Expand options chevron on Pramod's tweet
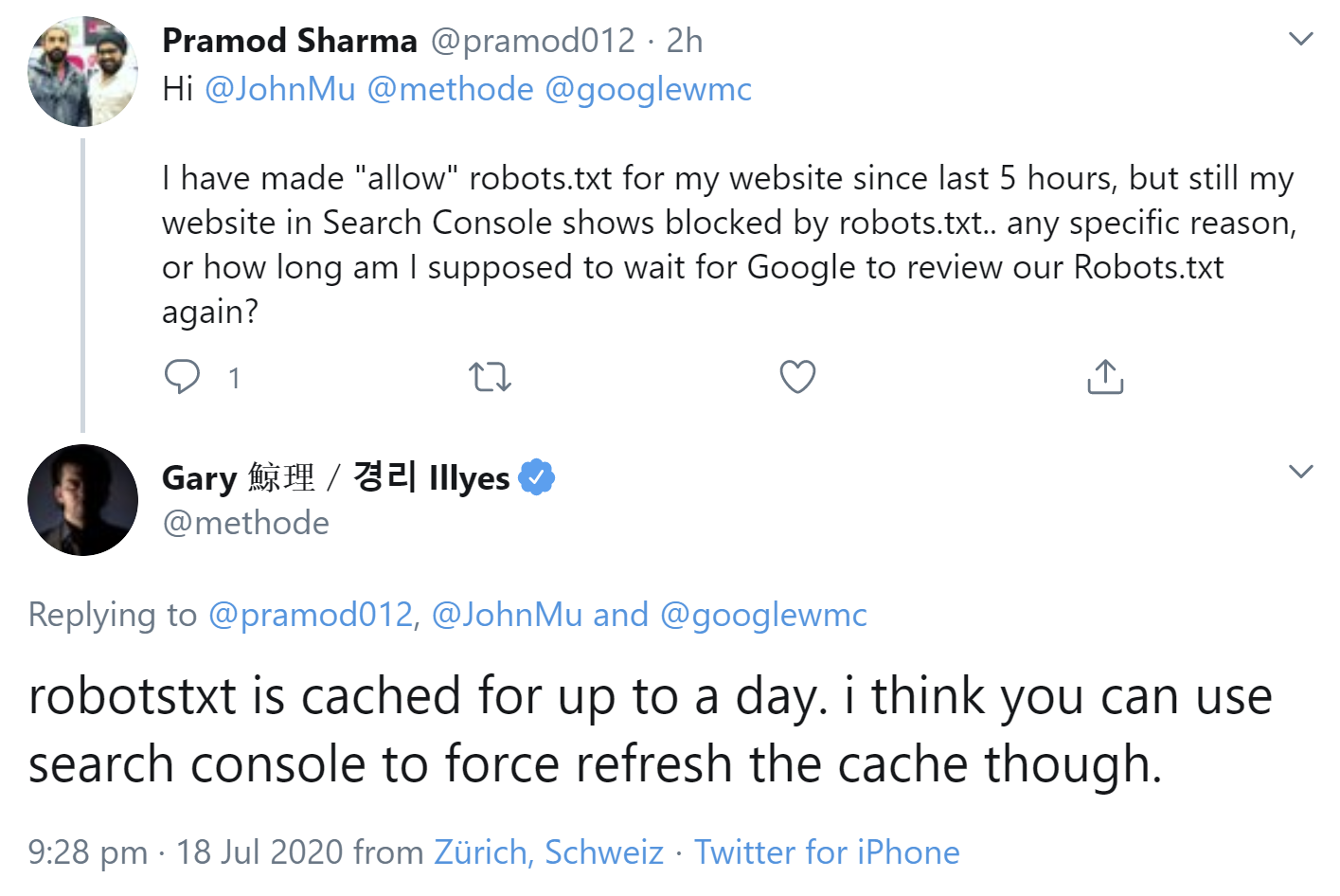 point(1301,40)
